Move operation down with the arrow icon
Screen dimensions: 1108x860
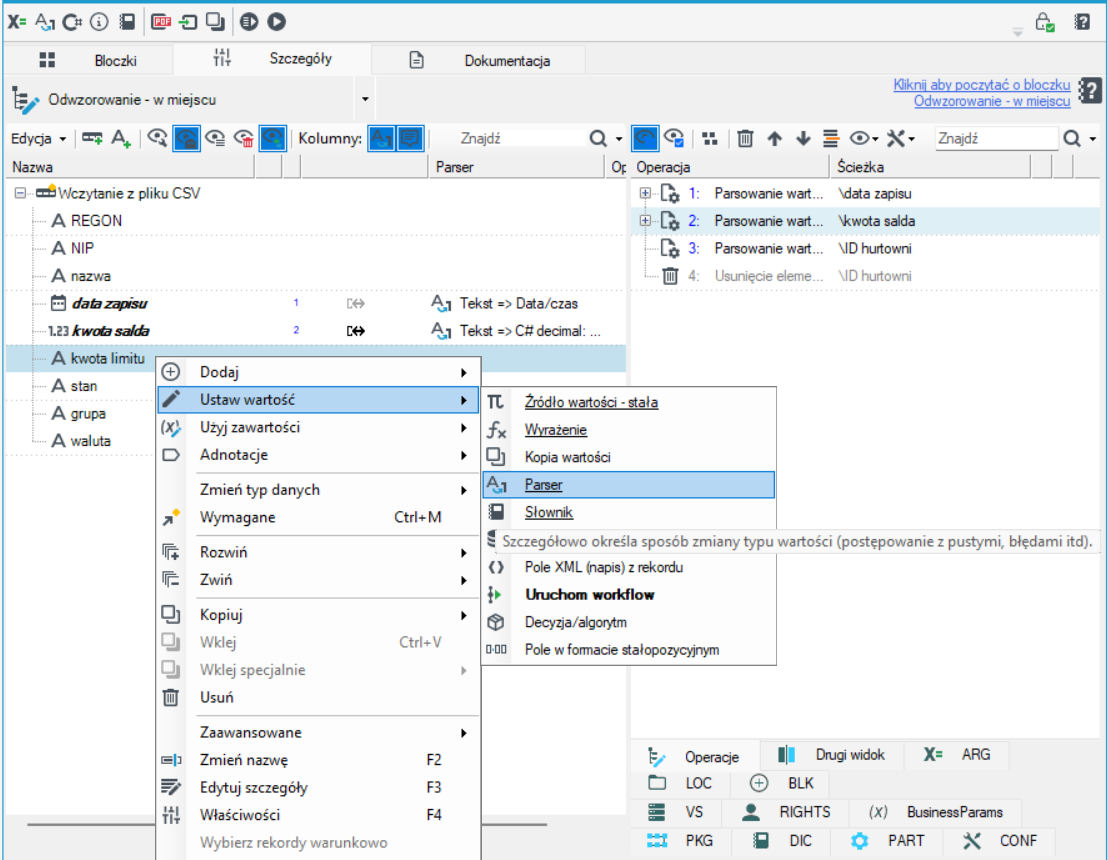[803, 139]
